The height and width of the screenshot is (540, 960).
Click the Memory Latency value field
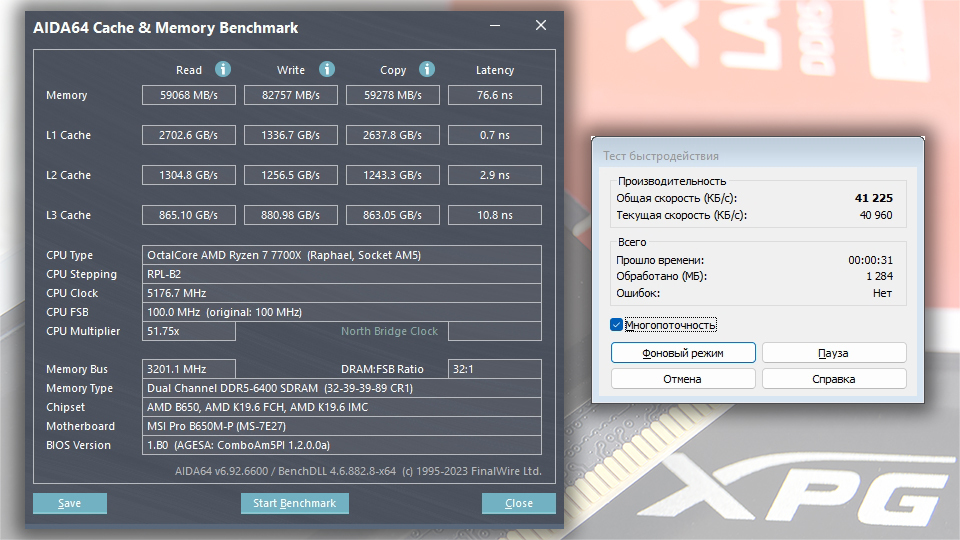click(x=495, y=95)
